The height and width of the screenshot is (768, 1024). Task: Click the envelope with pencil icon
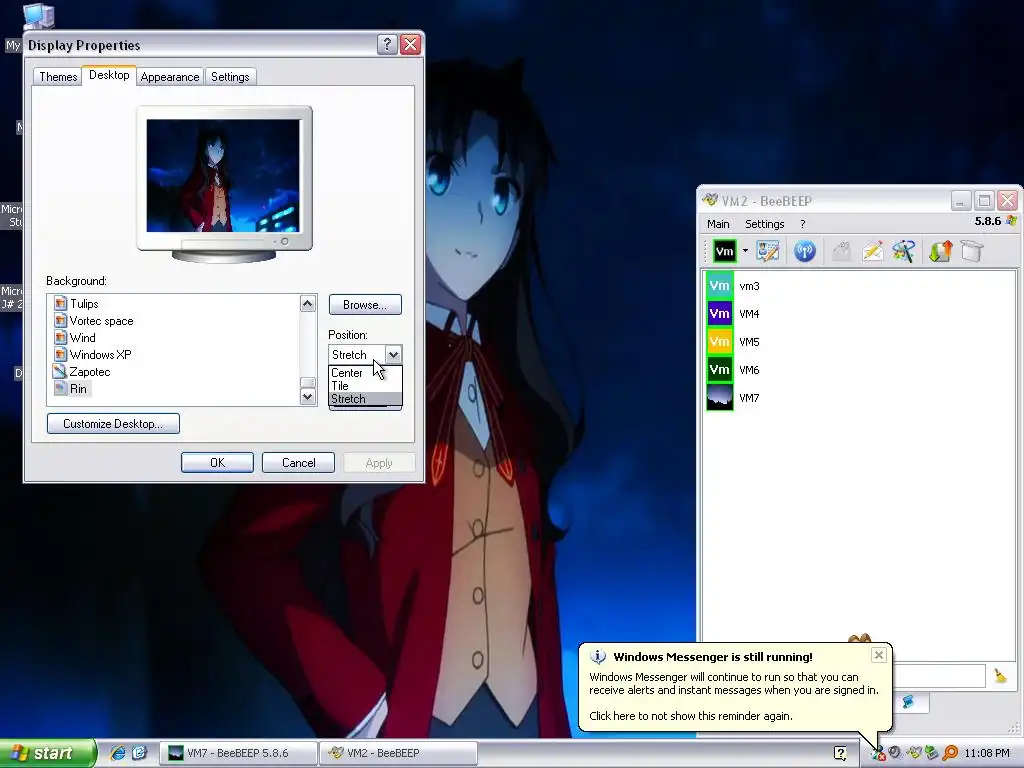872,251
